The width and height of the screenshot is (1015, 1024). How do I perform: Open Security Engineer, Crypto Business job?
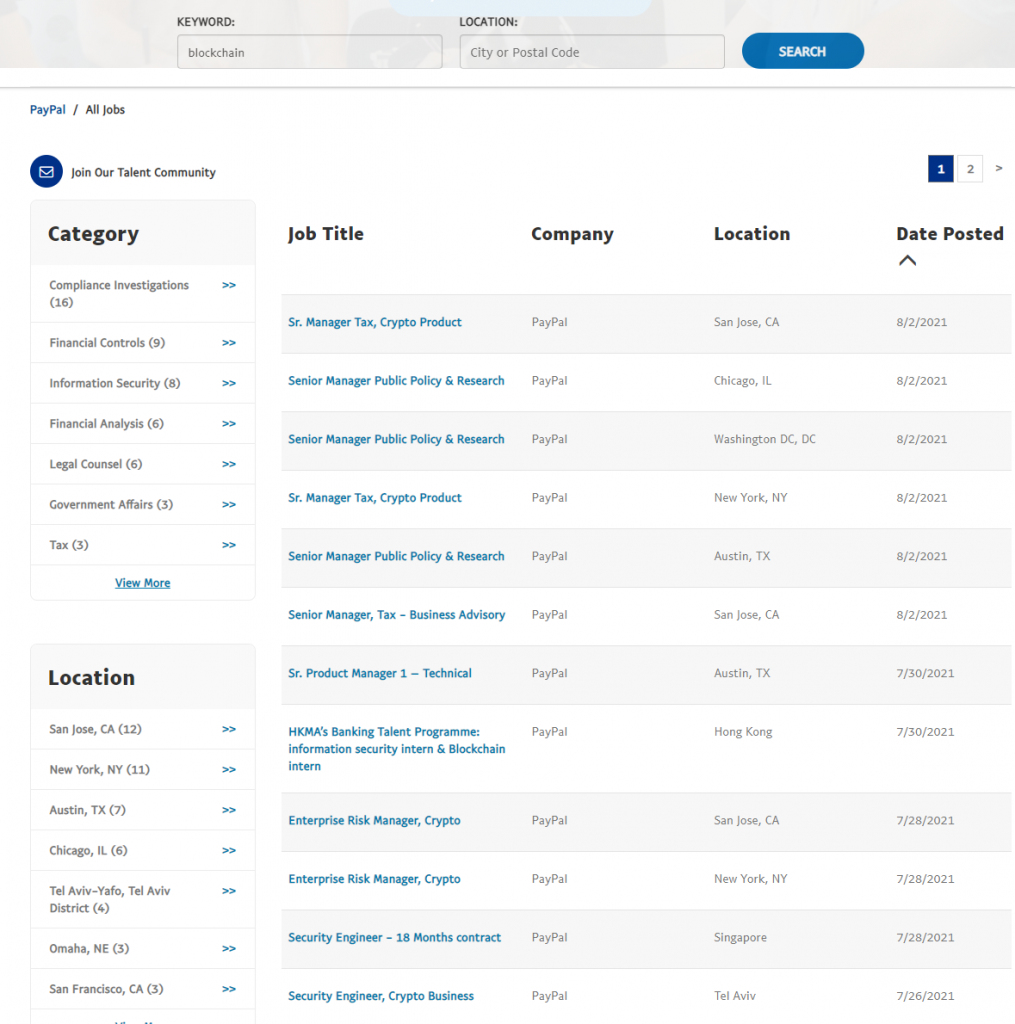click(x=381, y=996)
